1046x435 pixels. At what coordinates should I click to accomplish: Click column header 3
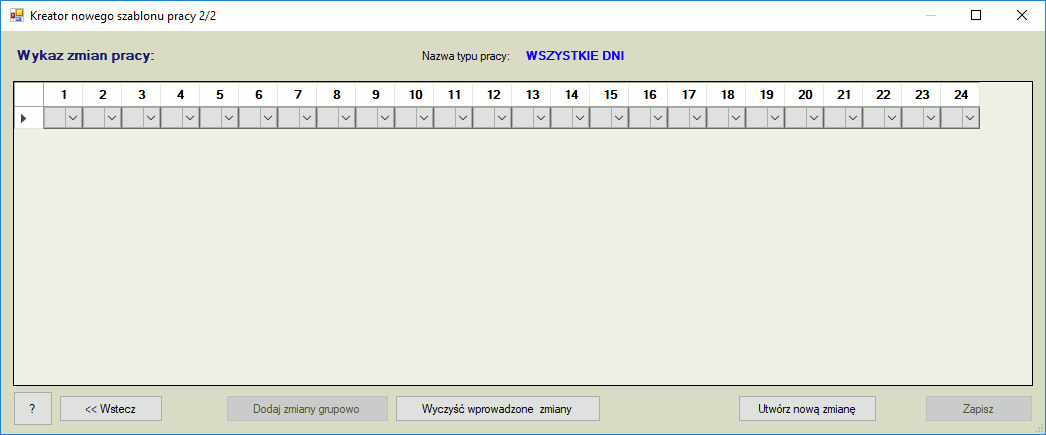pos(141,94)
